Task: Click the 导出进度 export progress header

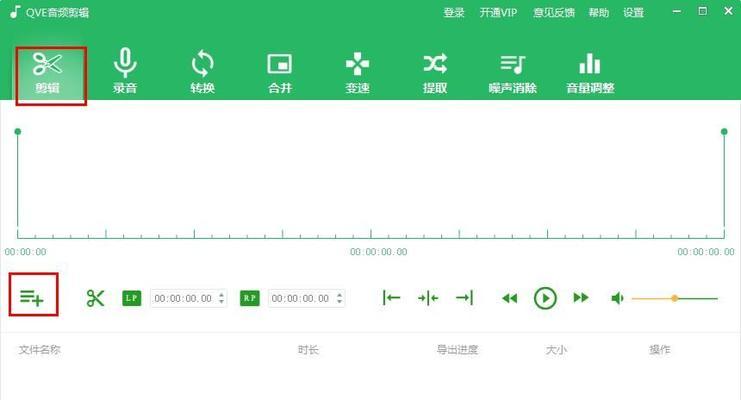Action: [457, 350]
